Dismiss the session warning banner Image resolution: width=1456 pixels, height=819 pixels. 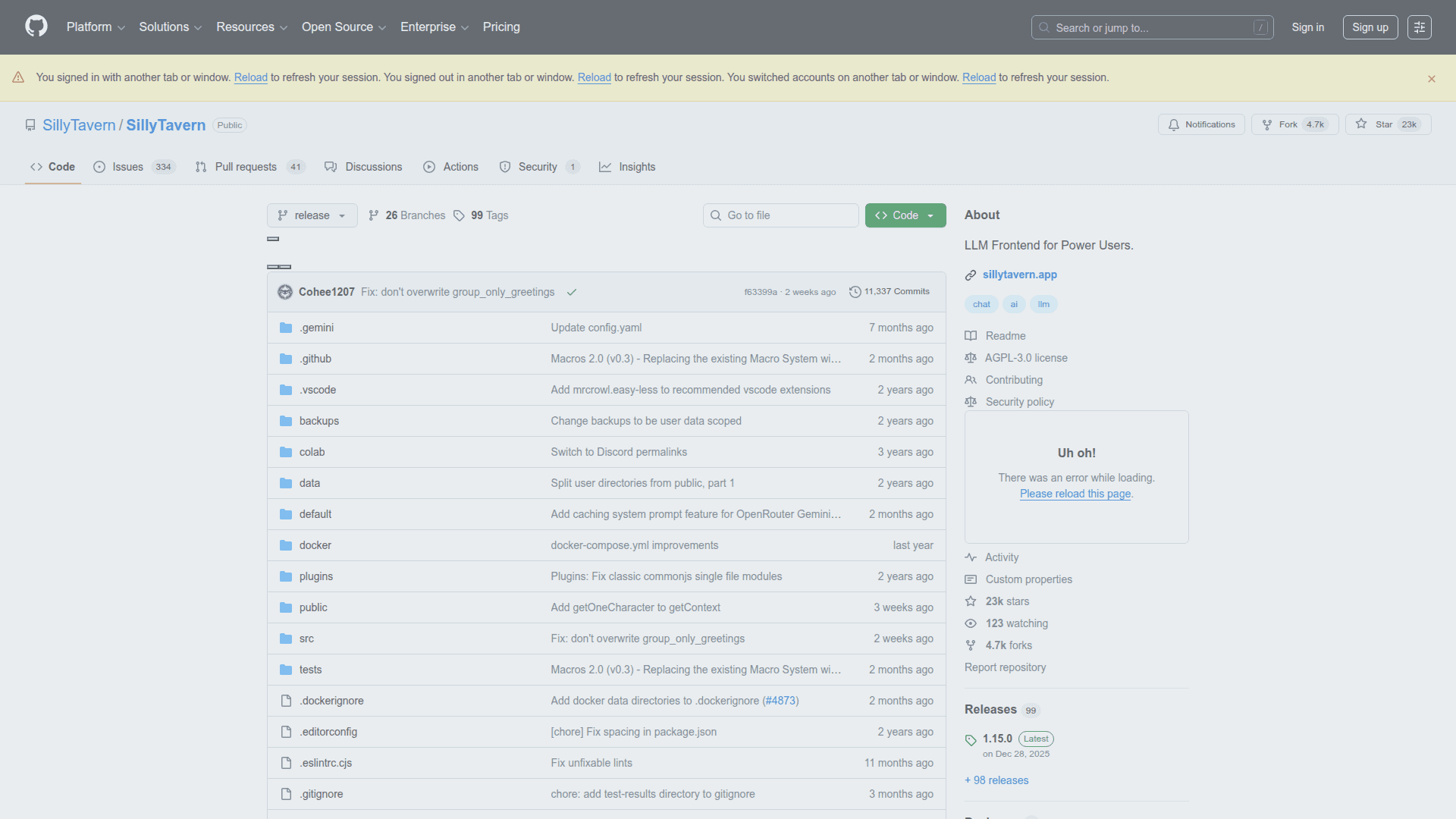[1432, 79]
